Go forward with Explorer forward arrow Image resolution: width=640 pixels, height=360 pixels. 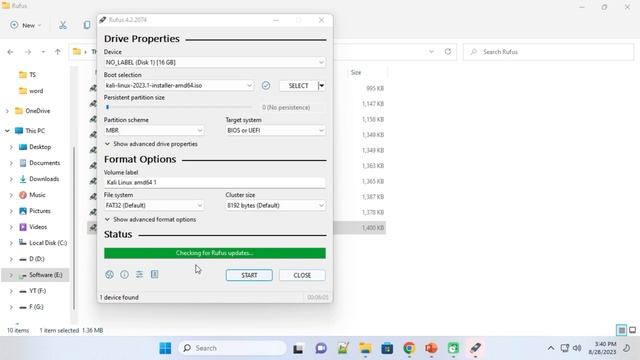click(28, 52)
